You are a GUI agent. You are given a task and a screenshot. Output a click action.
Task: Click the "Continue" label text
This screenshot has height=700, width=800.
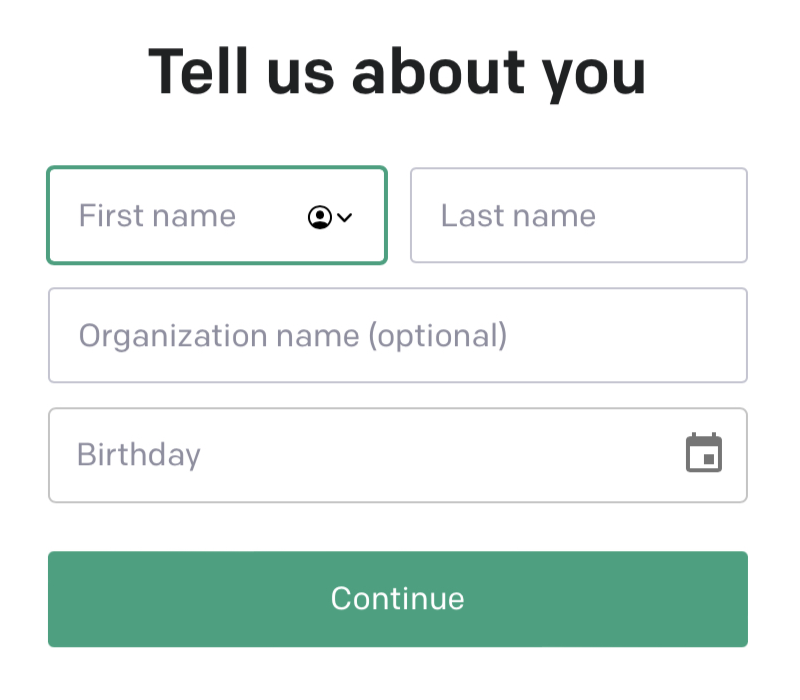[397, 599]
